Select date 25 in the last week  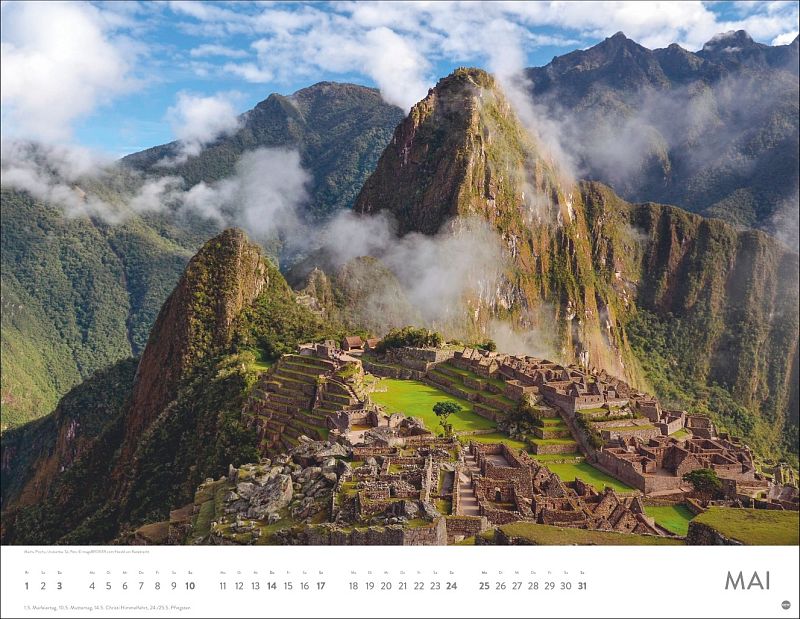pyautogui.click(x=484, y=586)
